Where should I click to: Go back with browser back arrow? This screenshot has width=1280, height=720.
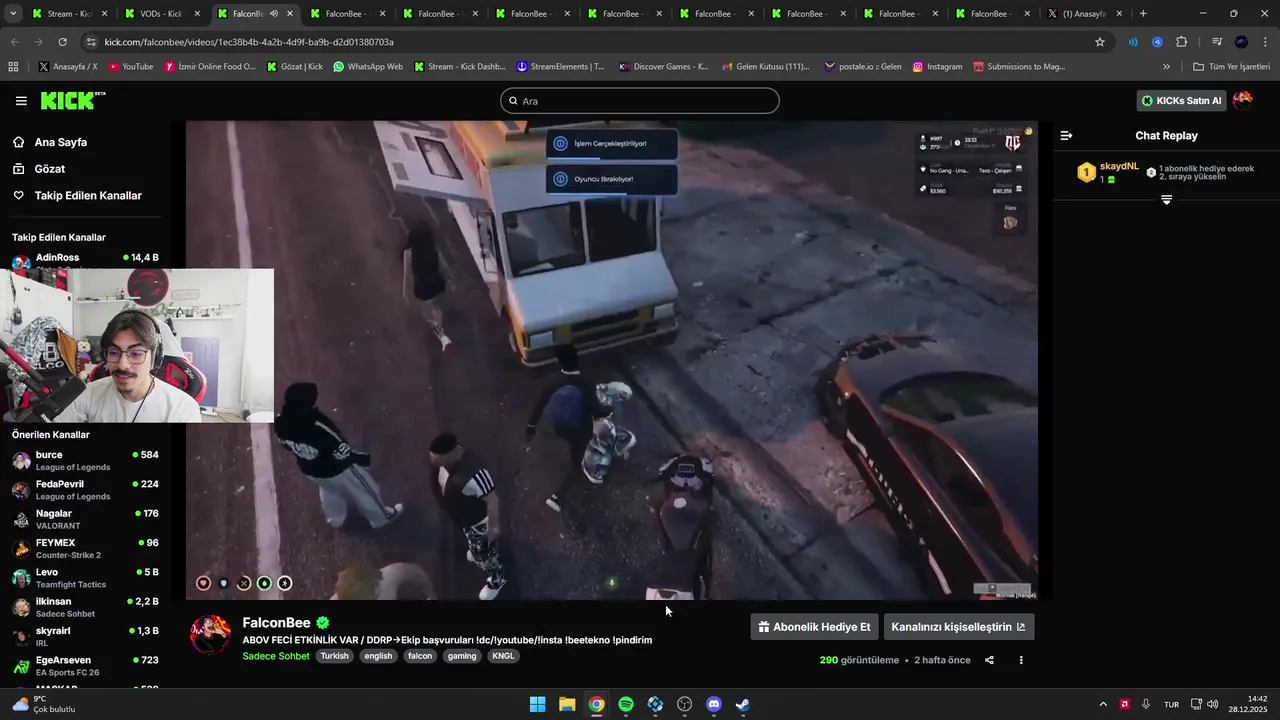[x=14, y=42]
